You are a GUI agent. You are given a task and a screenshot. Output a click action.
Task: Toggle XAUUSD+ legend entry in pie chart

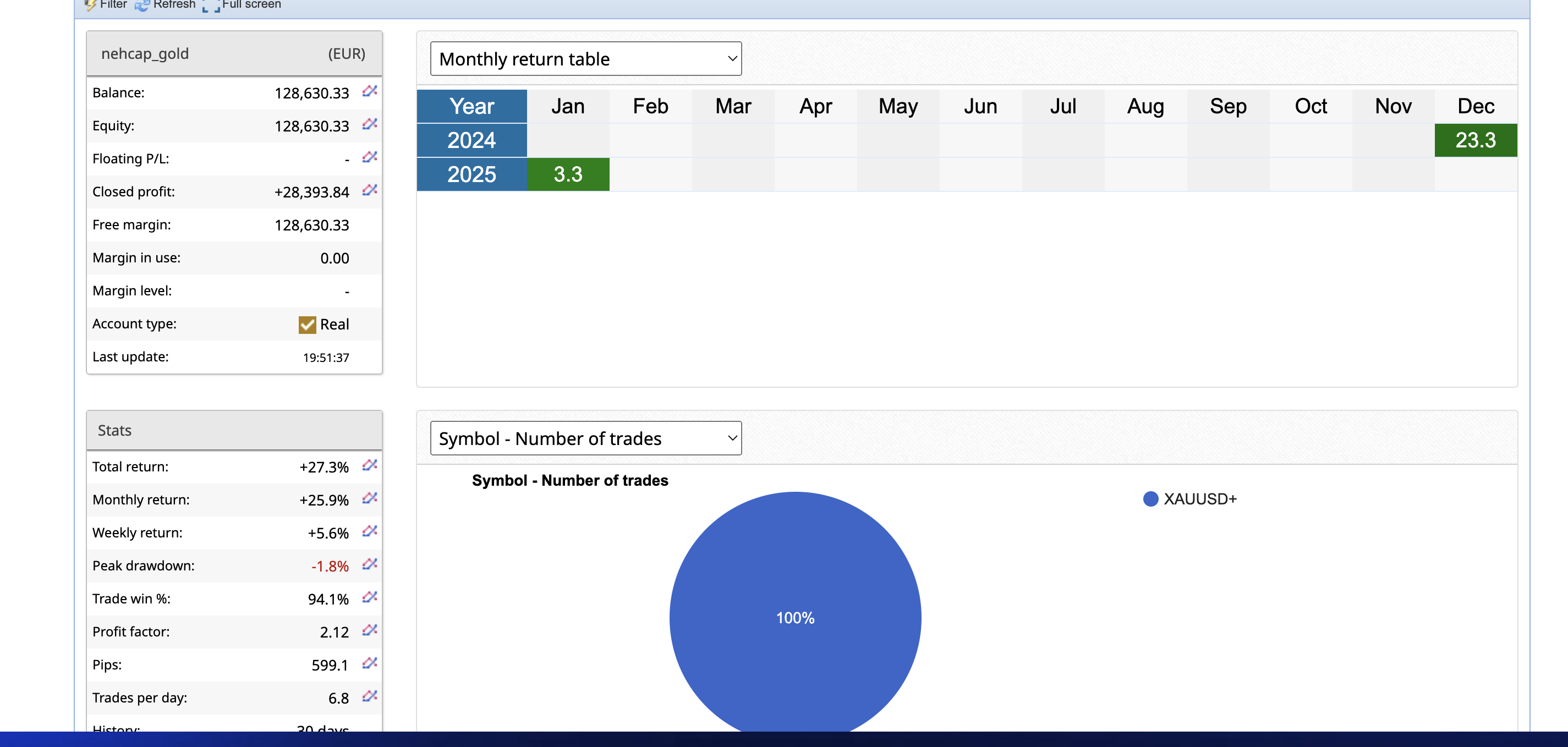(x=1190, y=499)
